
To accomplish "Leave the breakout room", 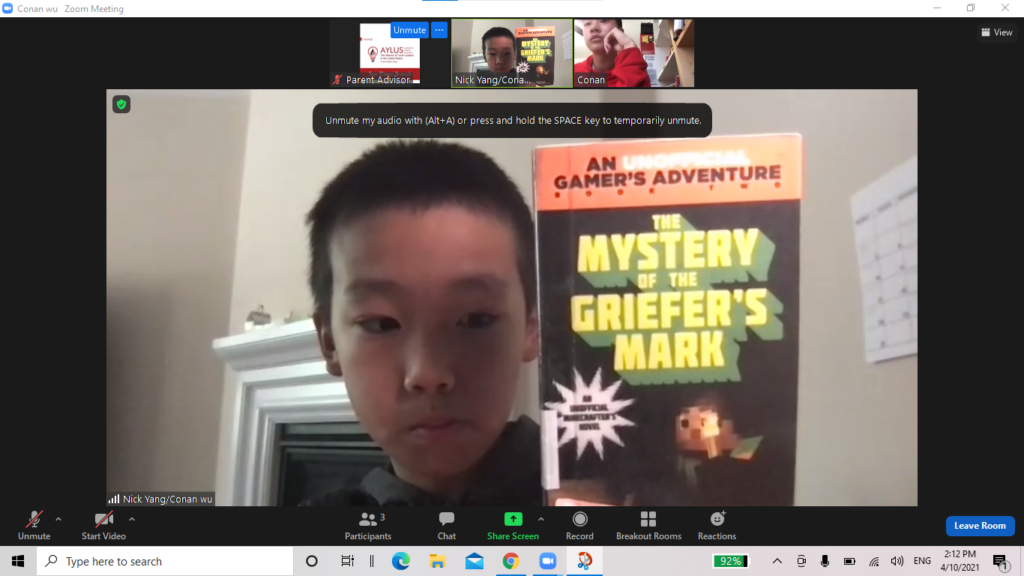I will pos(980,526).
